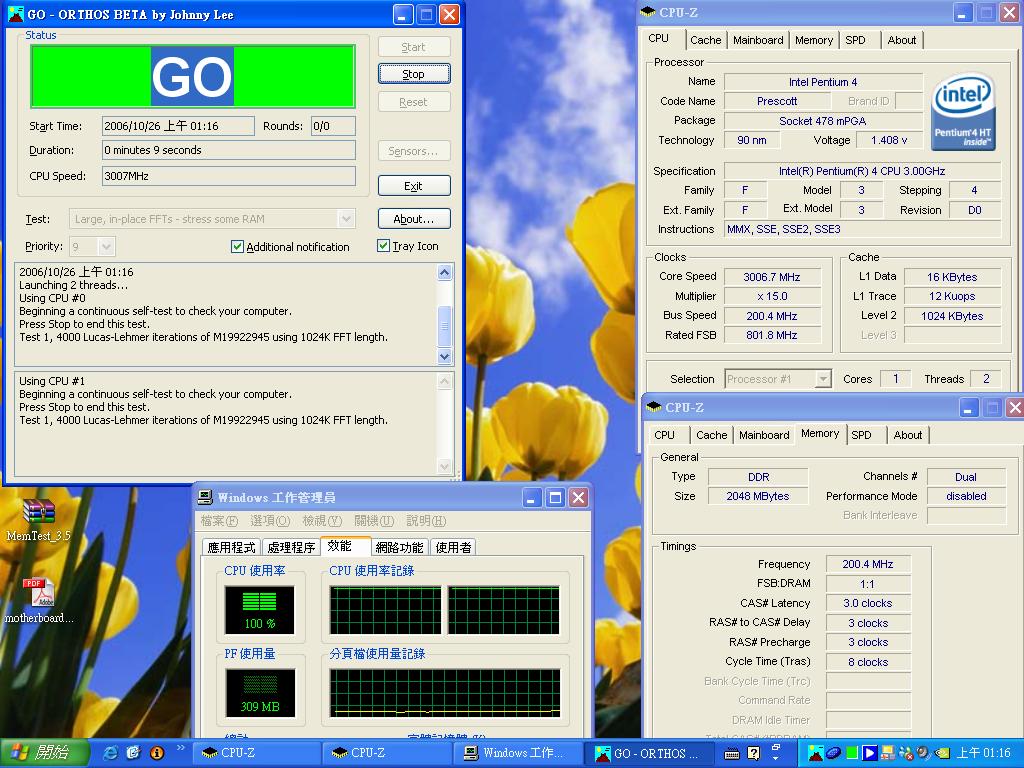Click the Core Speed value 3006.7 MHz

pos(772,277)
